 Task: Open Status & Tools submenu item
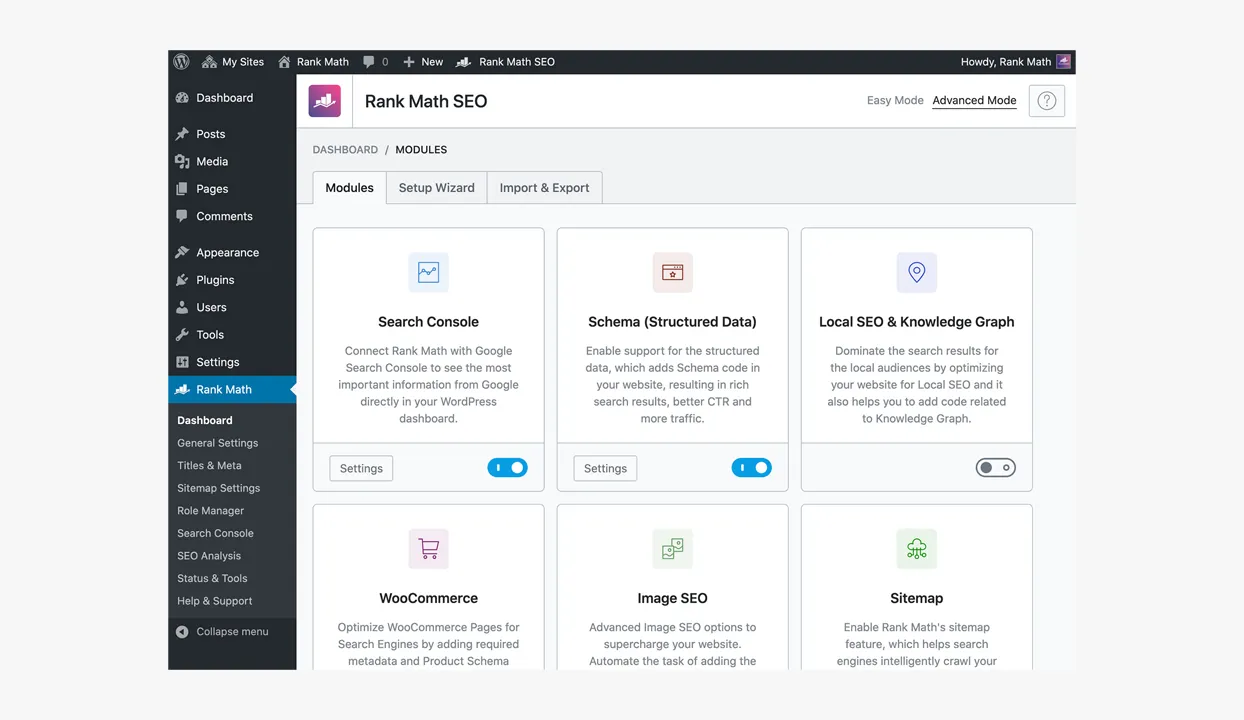(212, 579)
